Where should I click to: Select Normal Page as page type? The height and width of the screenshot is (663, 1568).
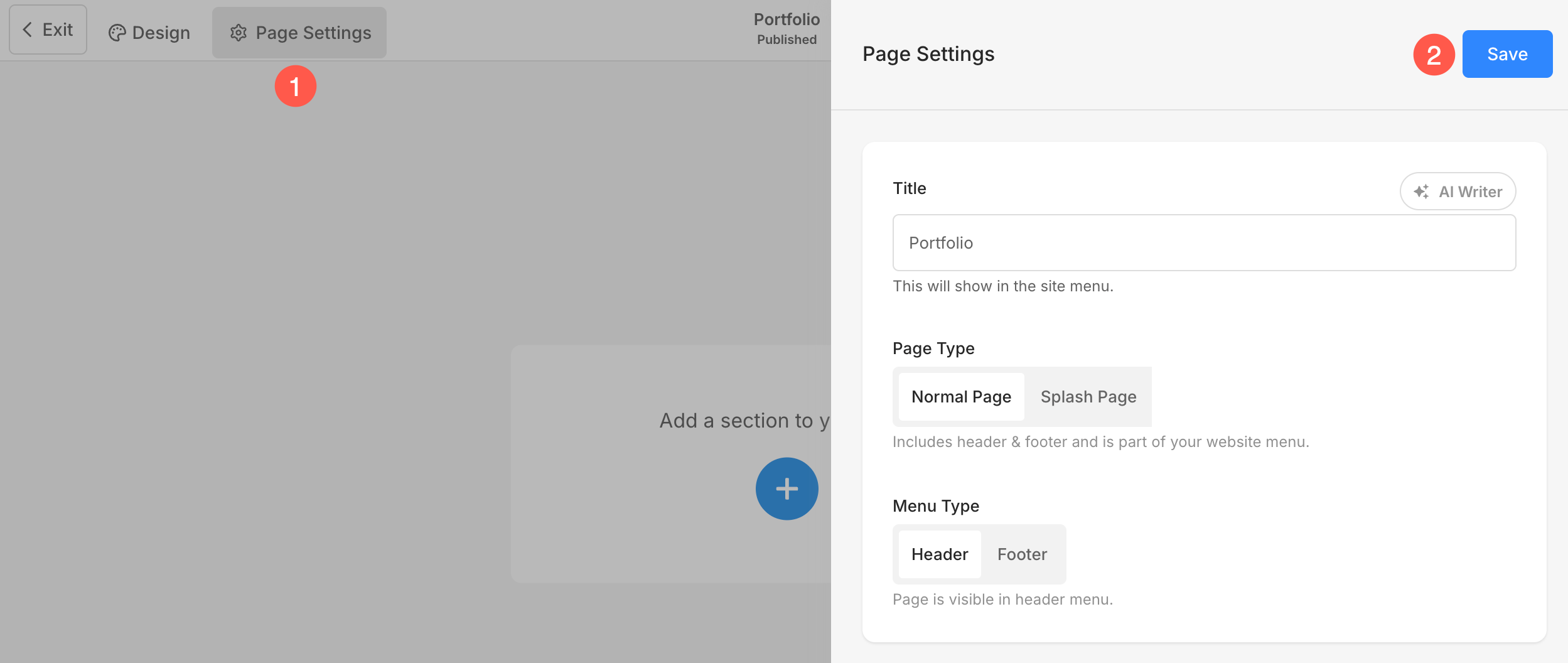961,397
